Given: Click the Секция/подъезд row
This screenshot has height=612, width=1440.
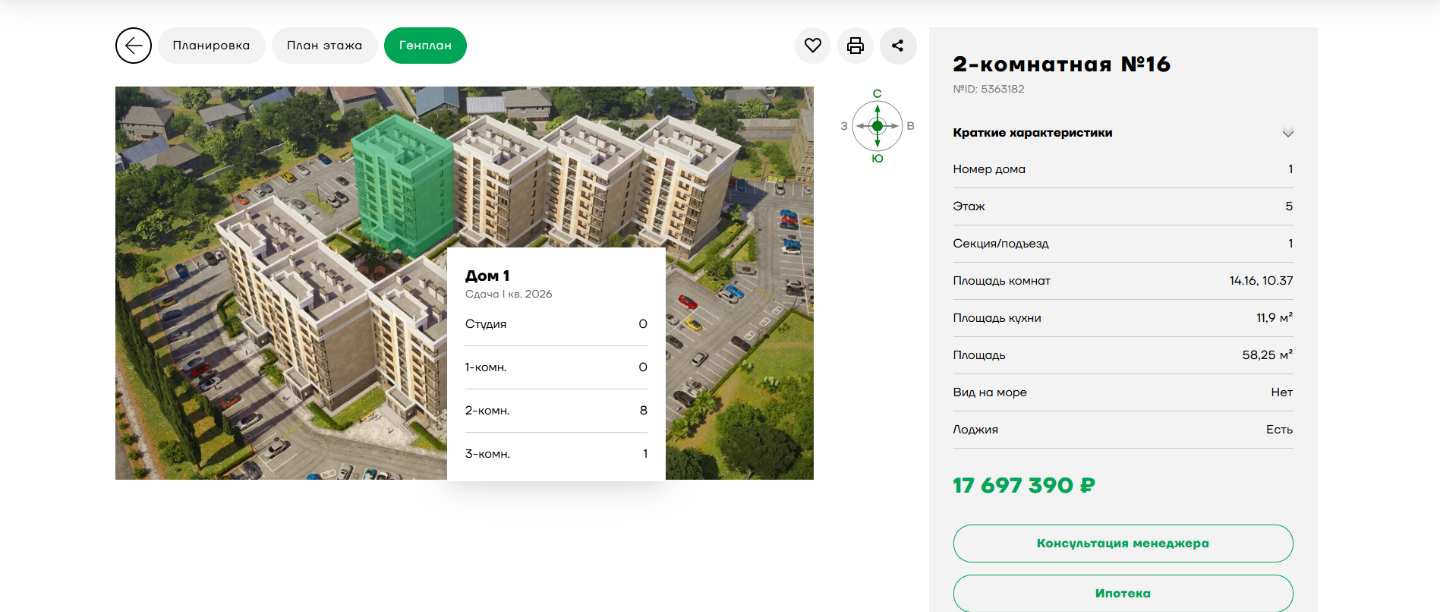Looking at the screenshot, I should click(x=1123, y=243).
